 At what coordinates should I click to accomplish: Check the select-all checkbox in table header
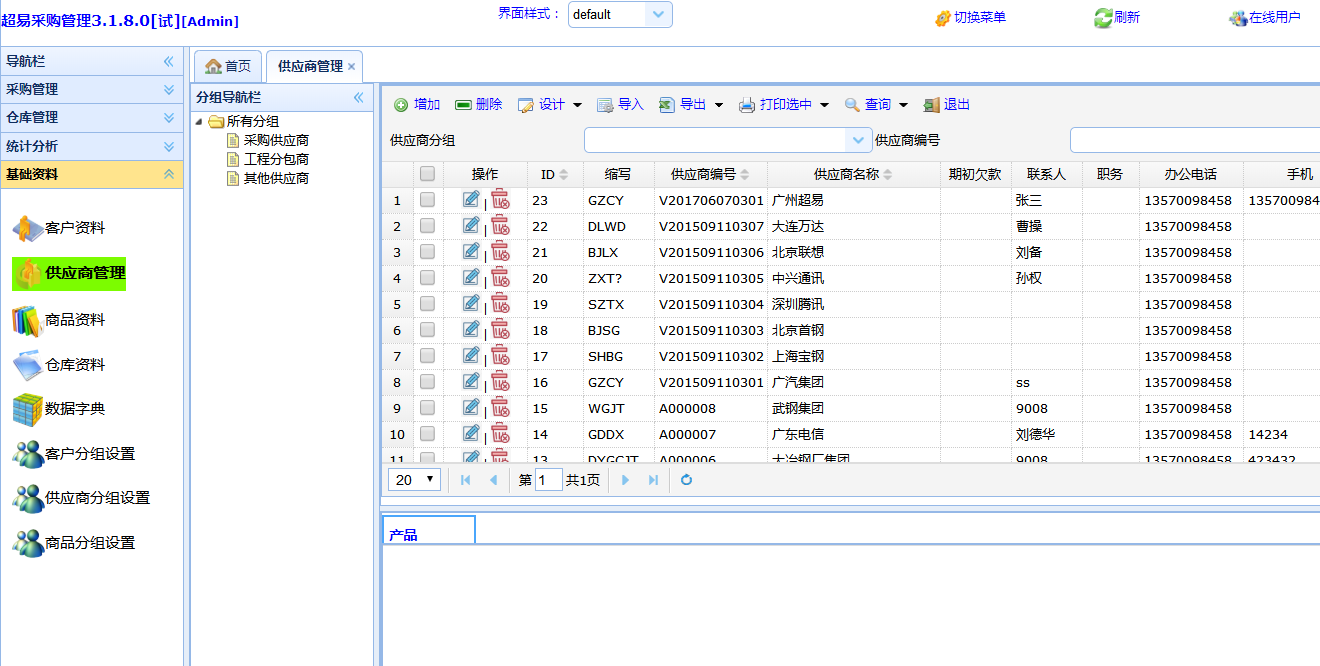coord(427,174)
